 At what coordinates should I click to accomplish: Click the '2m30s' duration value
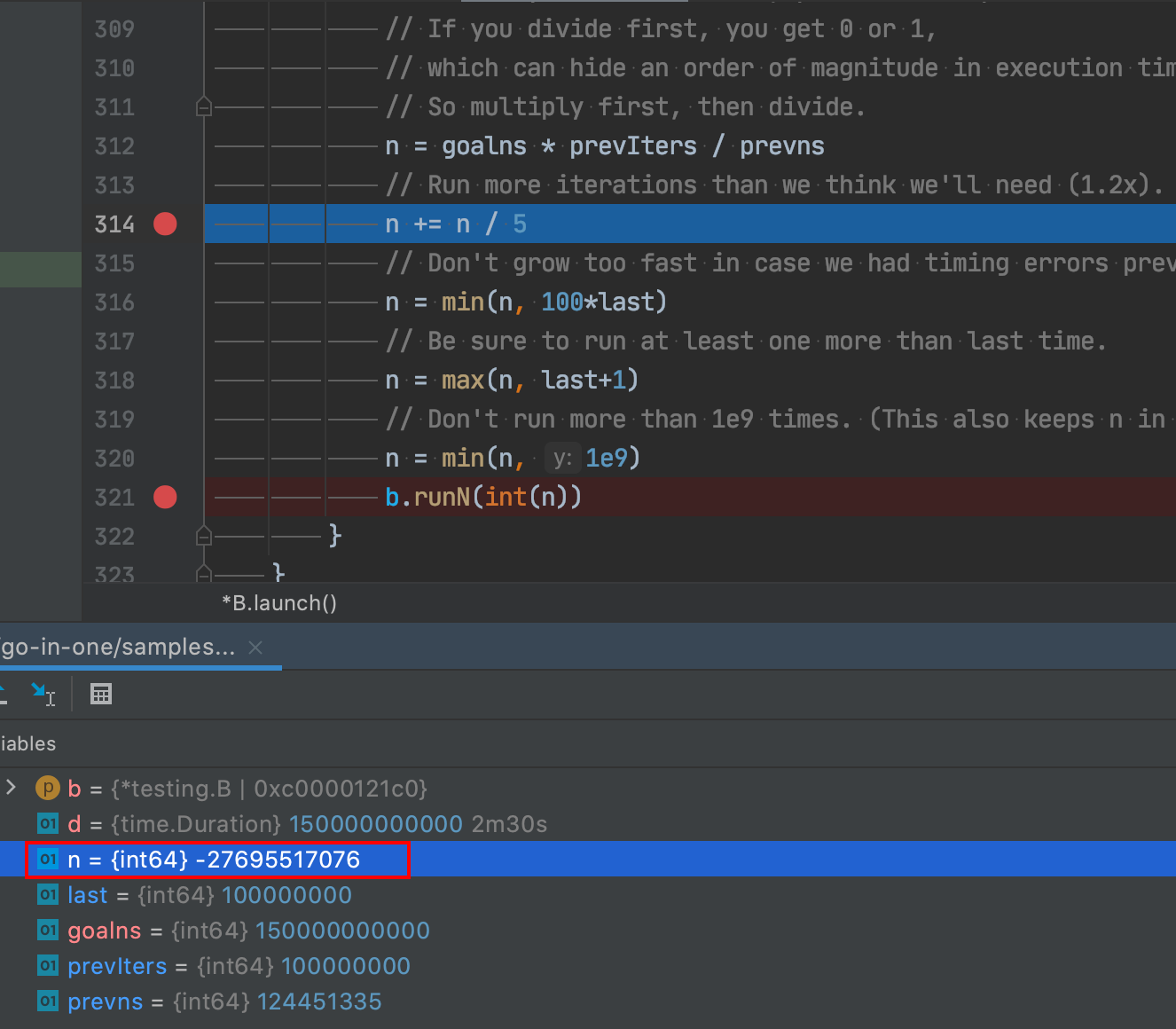point(509,824)
